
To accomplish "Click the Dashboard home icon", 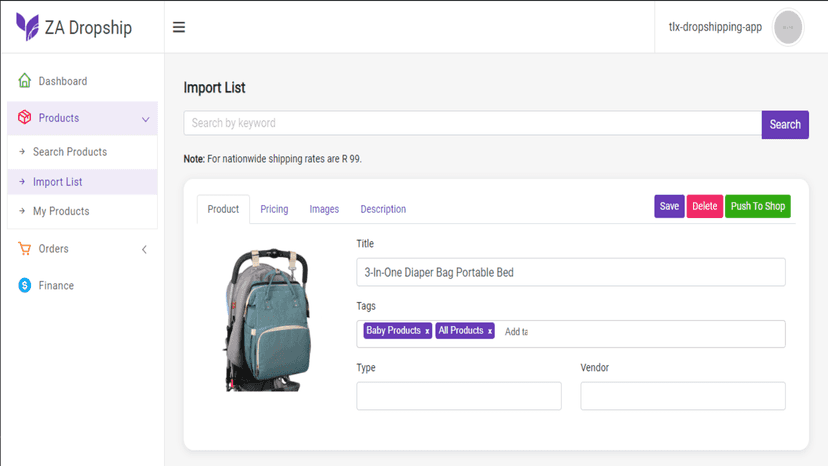I will pos(24,80).
